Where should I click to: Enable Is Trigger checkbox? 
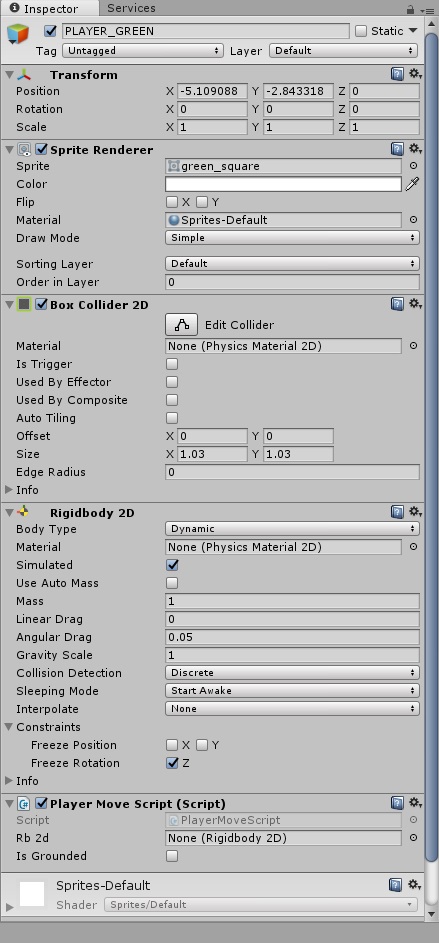coord(172,364)
